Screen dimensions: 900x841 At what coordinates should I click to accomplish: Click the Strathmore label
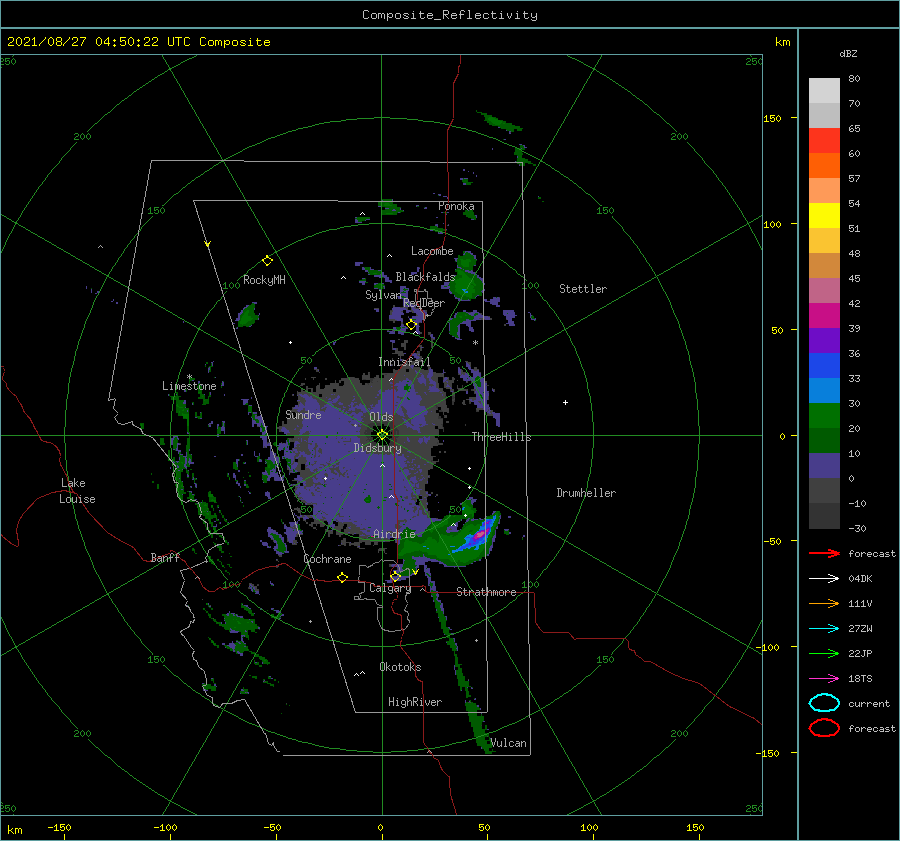(x=486, y=592)
